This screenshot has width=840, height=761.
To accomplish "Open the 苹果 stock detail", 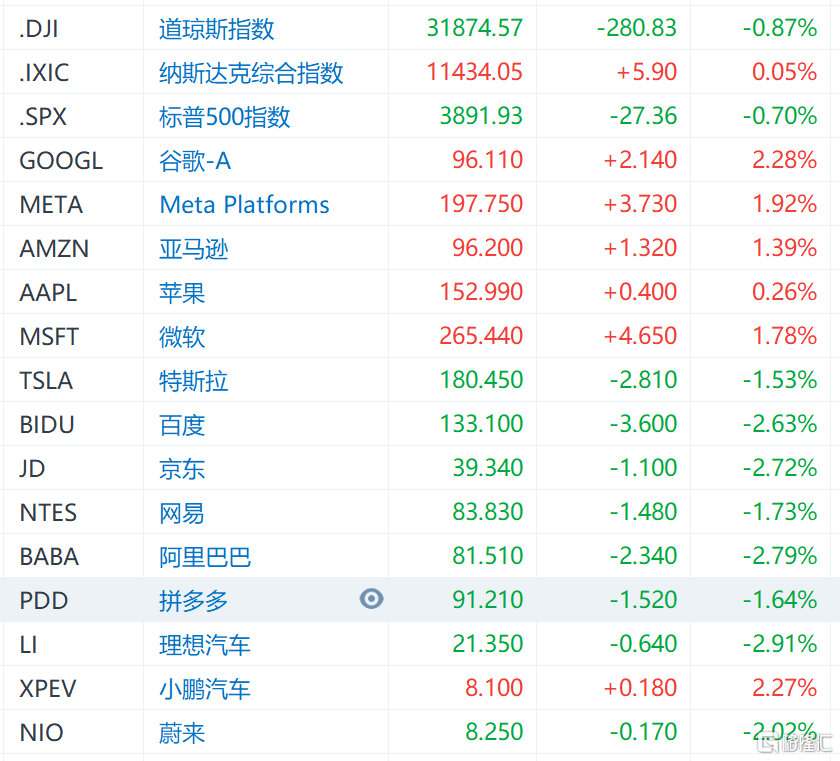I will coord(180,292).
